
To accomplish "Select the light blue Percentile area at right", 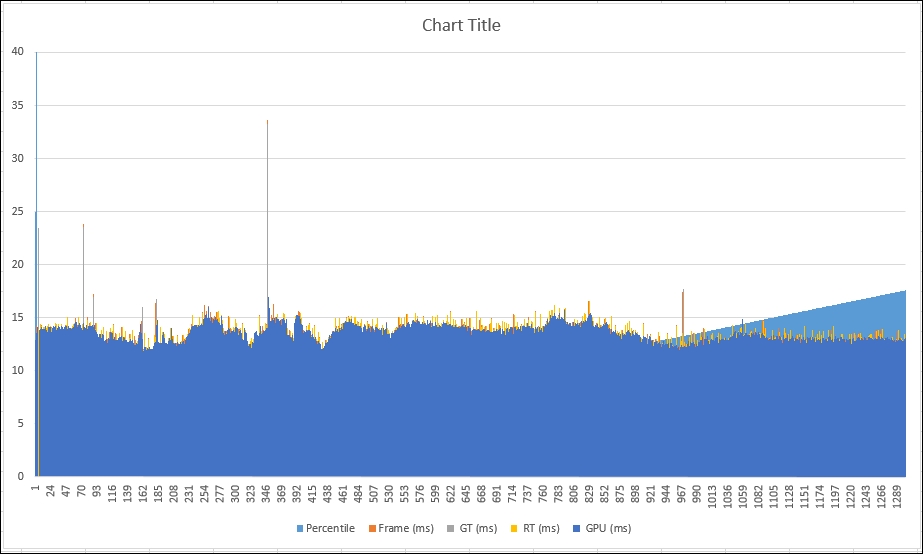I will click(x=870, y=315).
